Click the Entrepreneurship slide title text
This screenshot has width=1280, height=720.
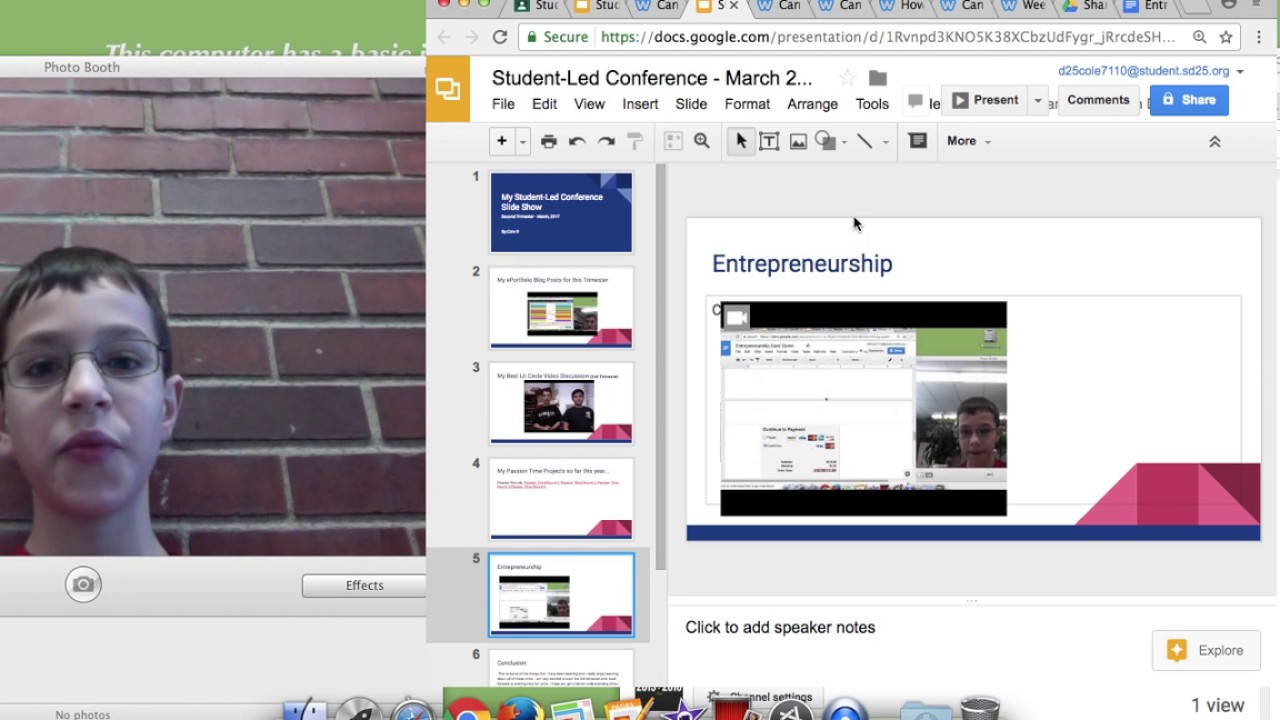point(802,264)
